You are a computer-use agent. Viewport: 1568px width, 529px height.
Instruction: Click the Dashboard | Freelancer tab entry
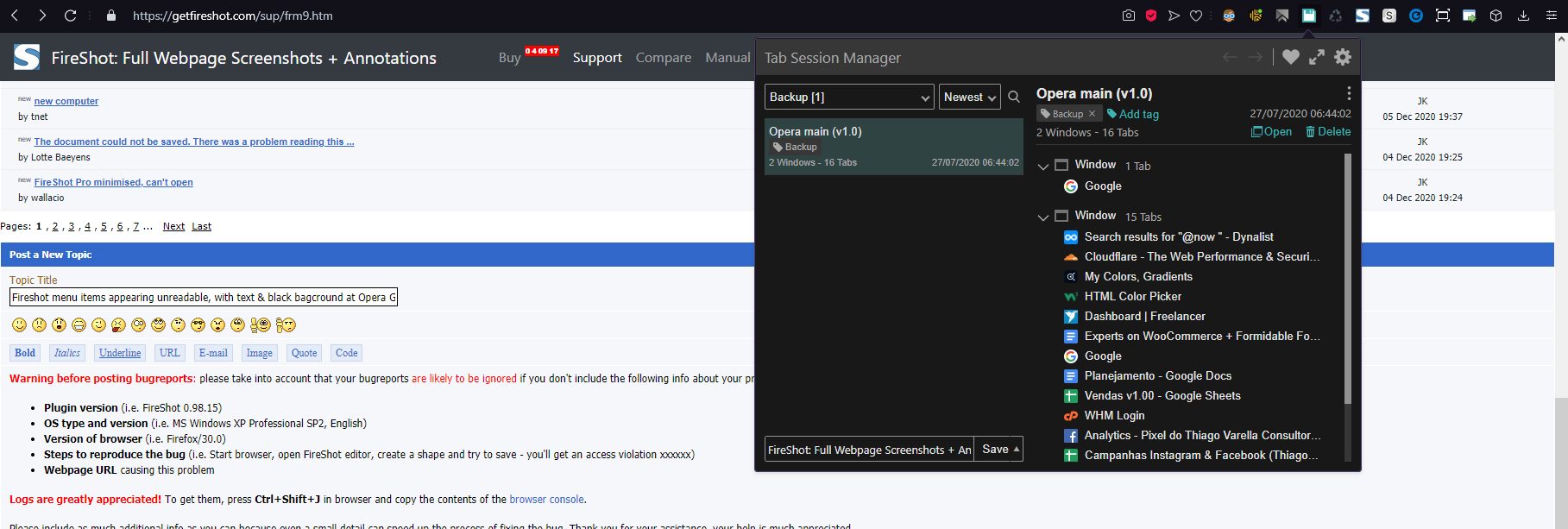coord(1145,316)
